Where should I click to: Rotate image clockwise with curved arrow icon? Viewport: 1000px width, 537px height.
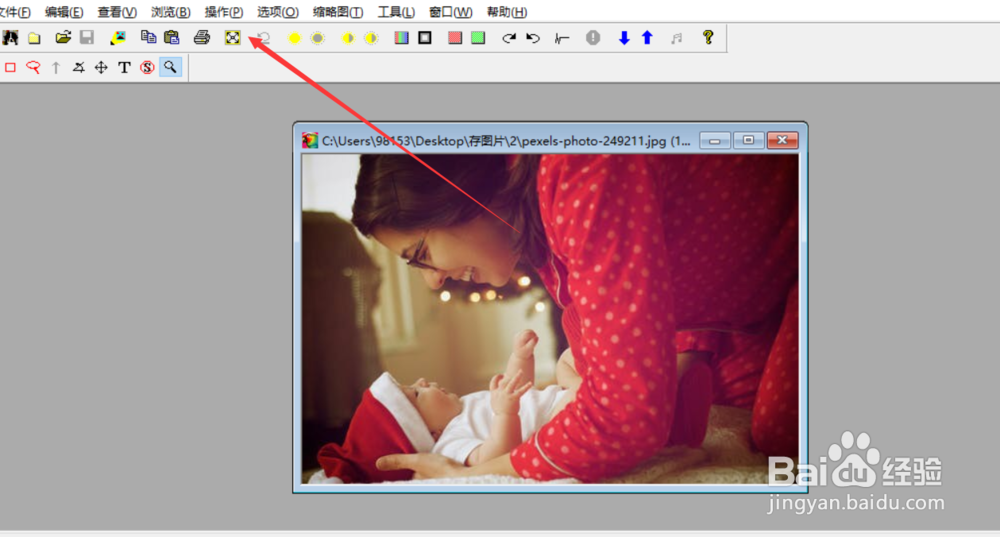[x=508, y=38]
